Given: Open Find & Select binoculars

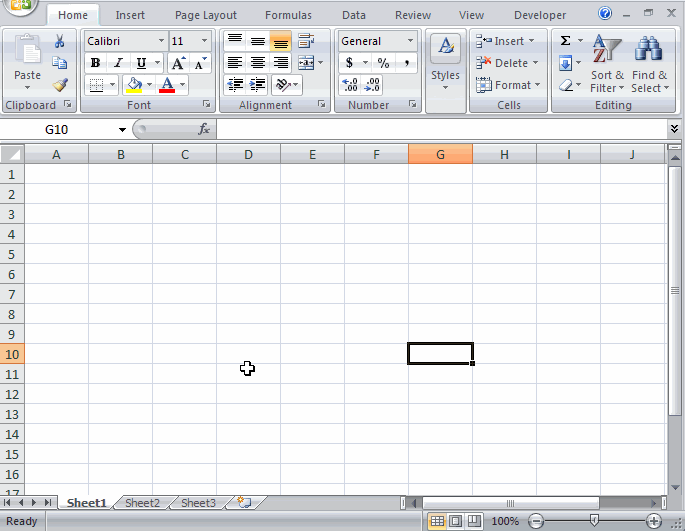Looking at the screenshot, I should click(650, 64).
